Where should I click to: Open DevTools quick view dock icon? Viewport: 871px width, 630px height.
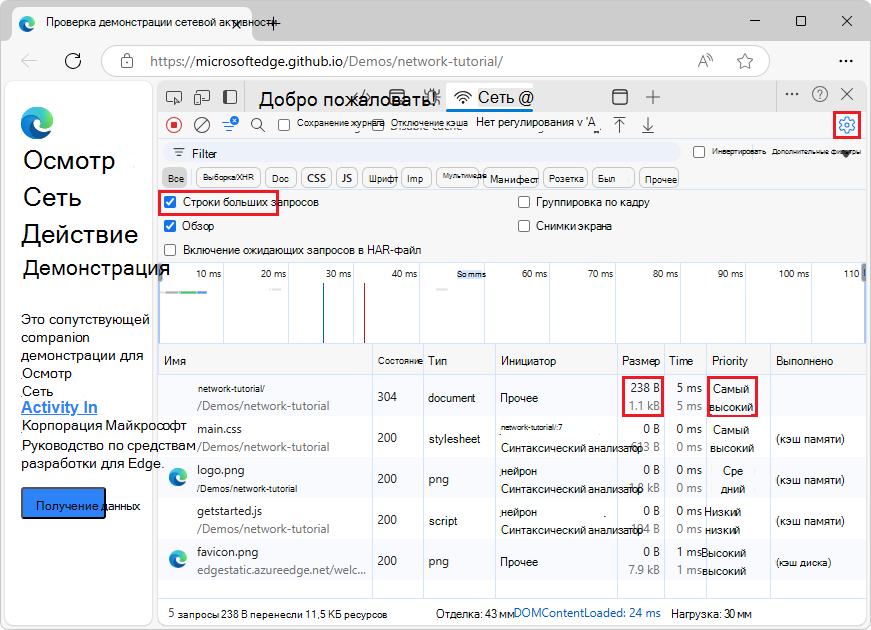[x=620, y=97]
